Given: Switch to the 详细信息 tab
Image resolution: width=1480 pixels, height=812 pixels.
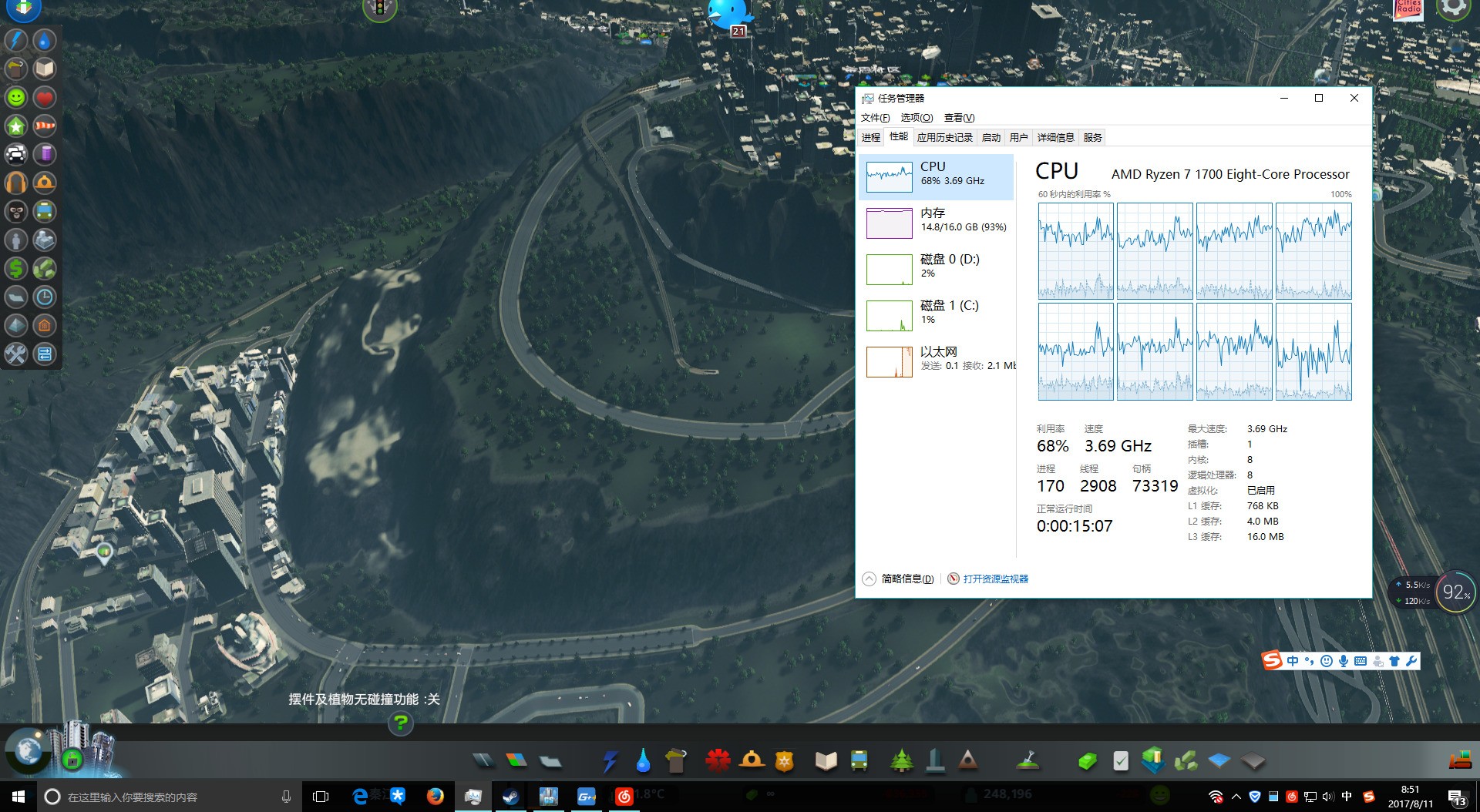Looking at the screenshot, I should click(1055, 138).
